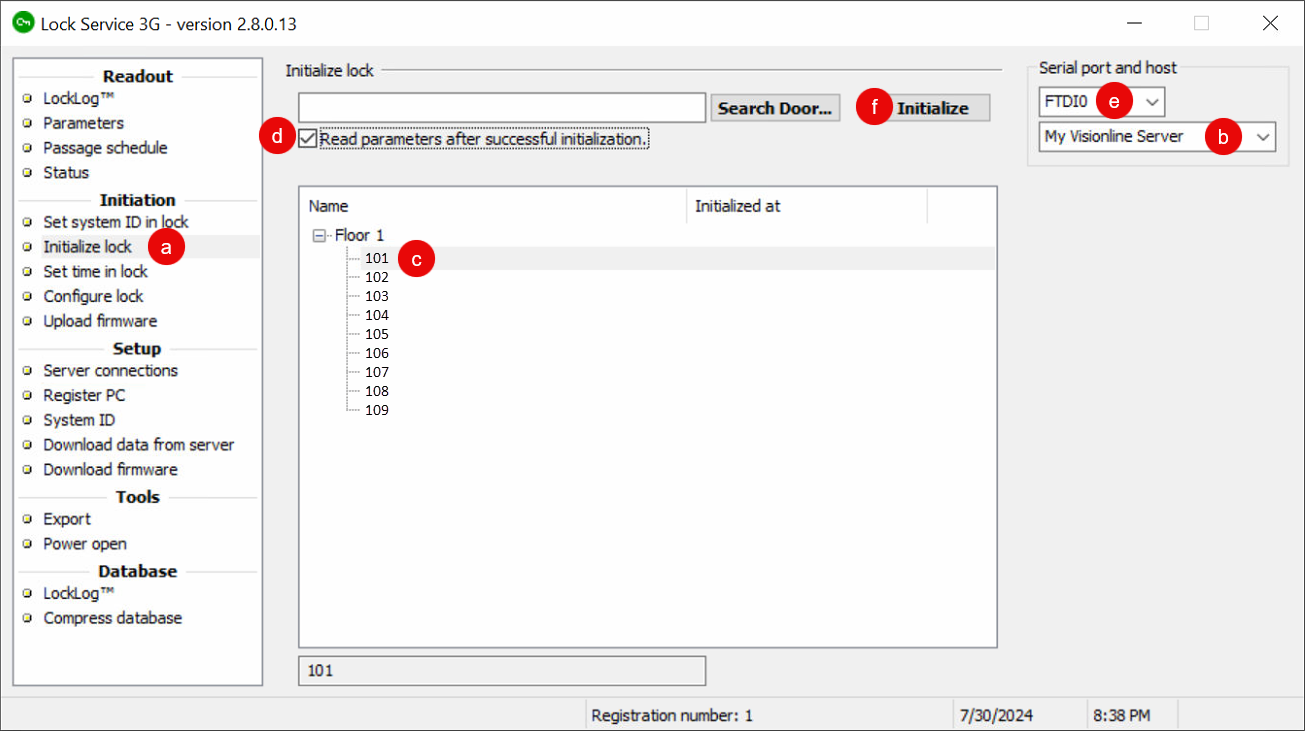
Task: Select door 105 in the door list
Action: pos(376,334)
